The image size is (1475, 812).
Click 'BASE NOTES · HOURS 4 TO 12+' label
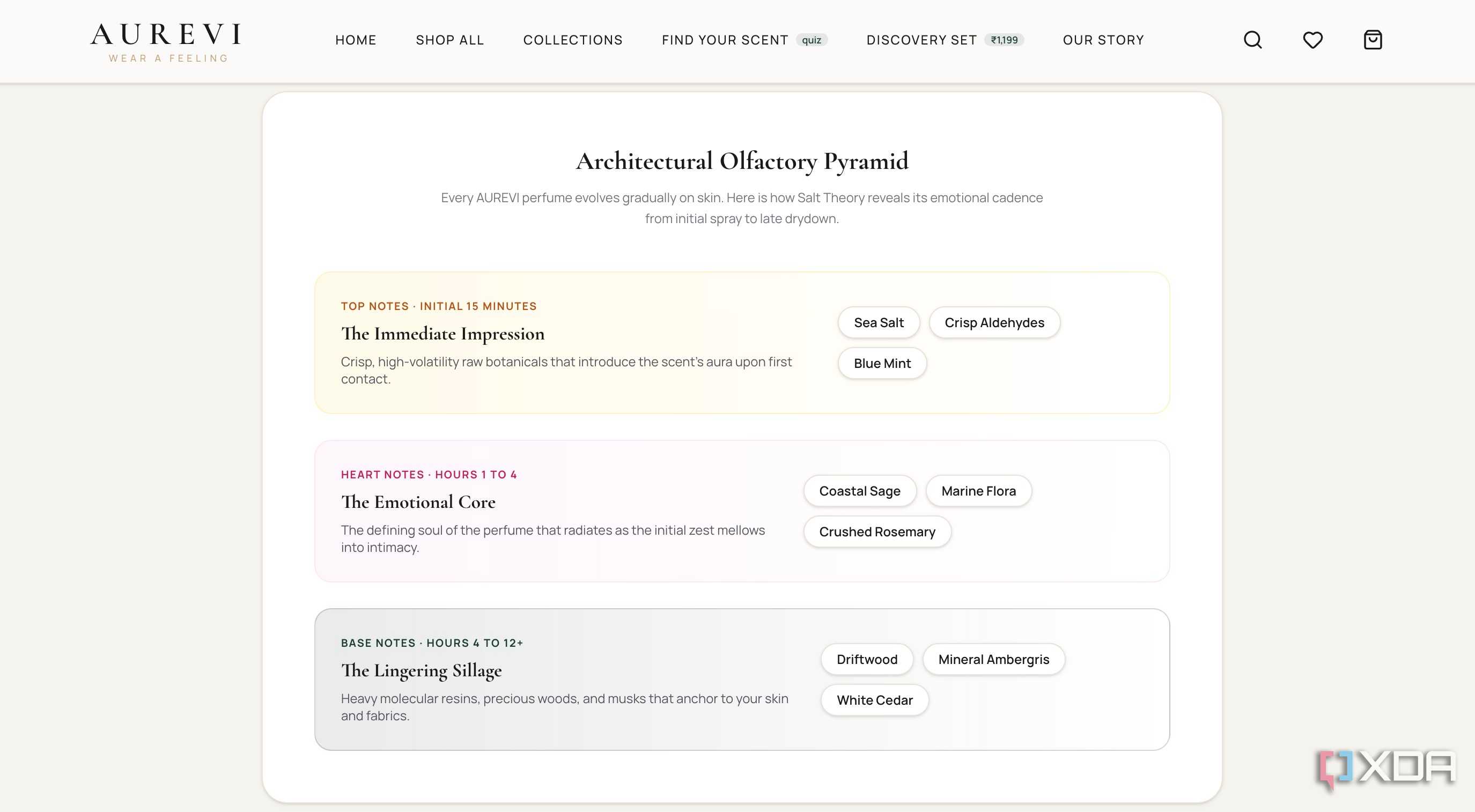432,643
